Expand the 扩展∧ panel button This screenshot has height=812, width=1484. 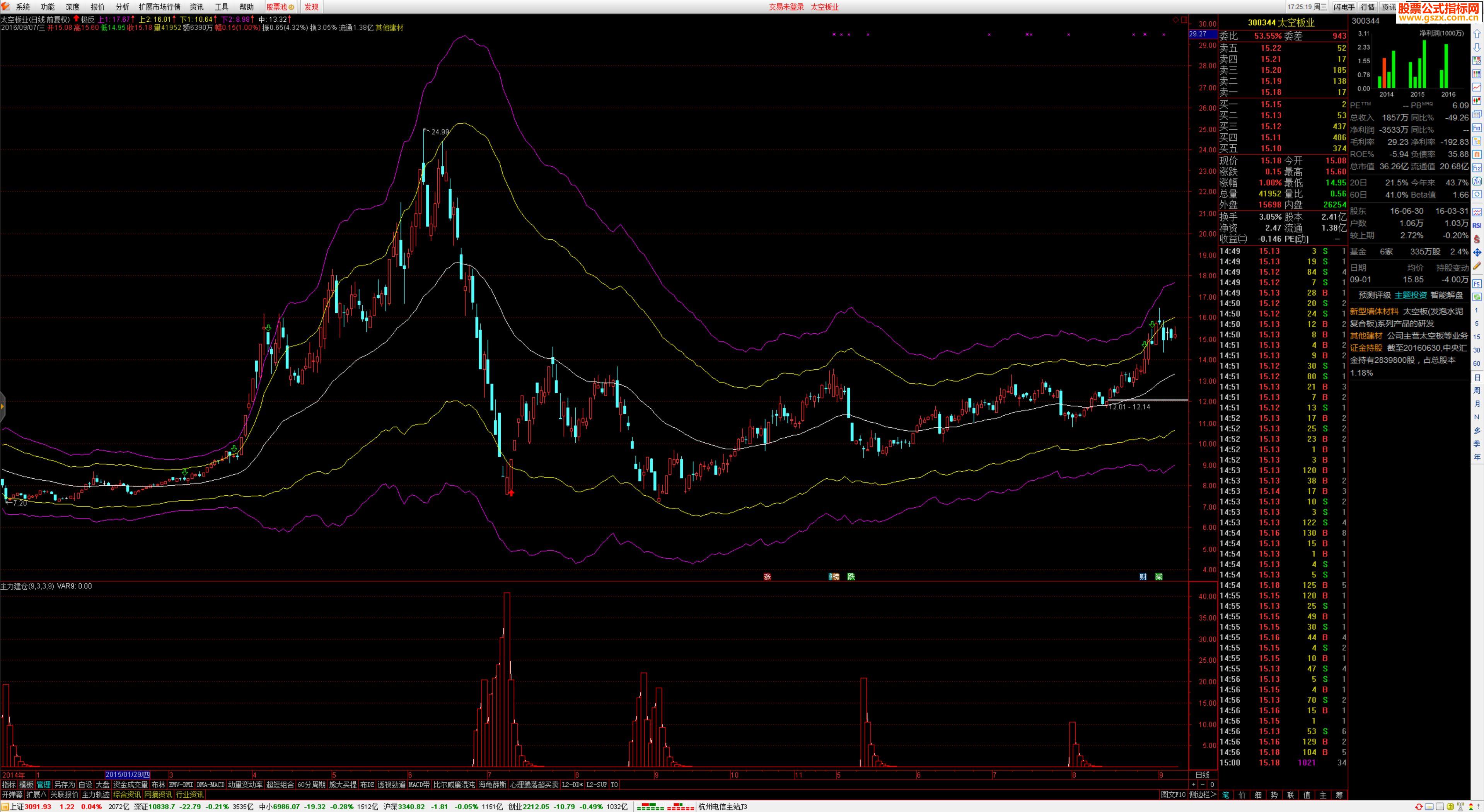(x=36, y=795)
